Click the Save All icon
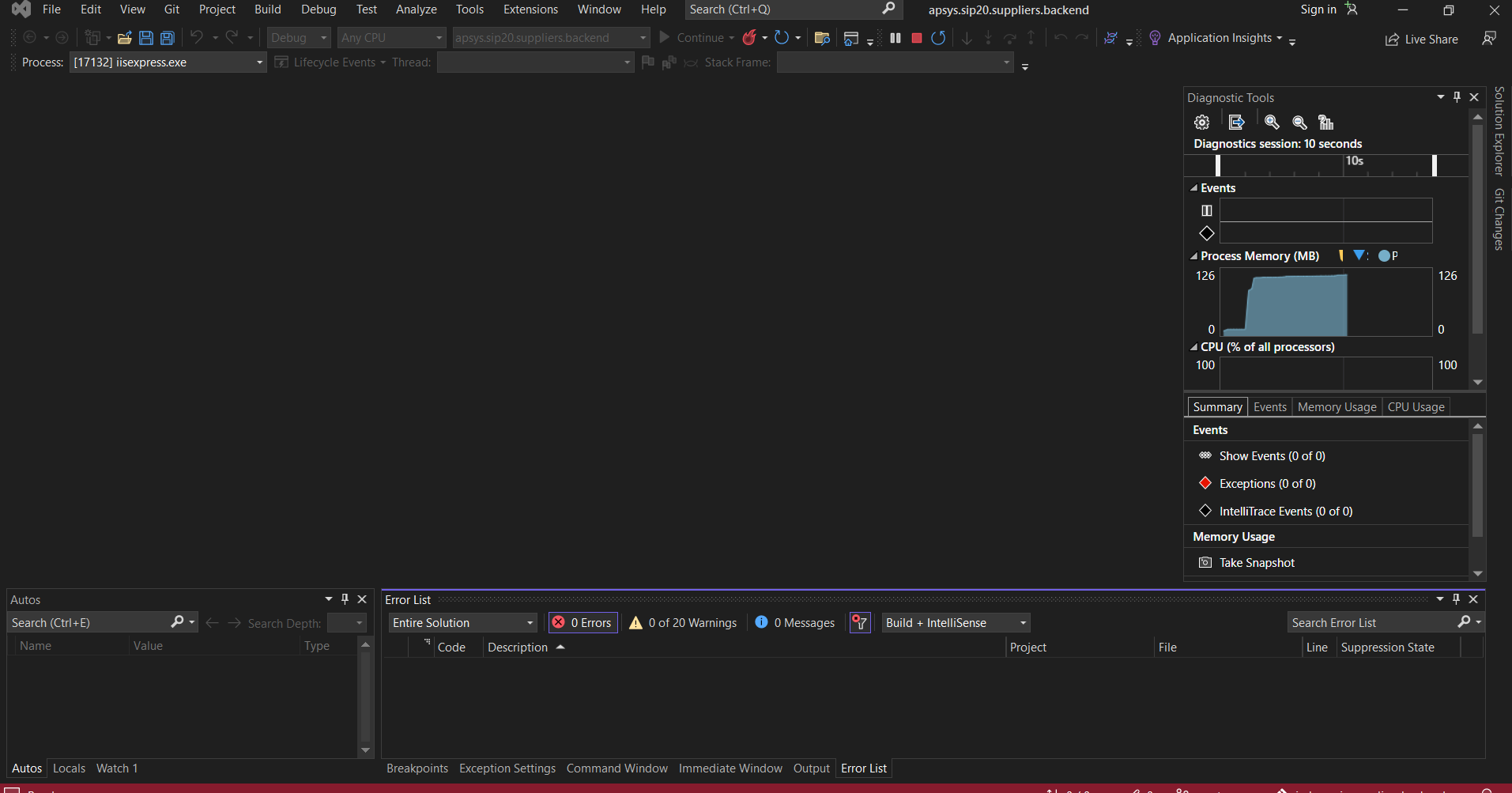This screenshot has height=793, width=1512. click(168, 38)
